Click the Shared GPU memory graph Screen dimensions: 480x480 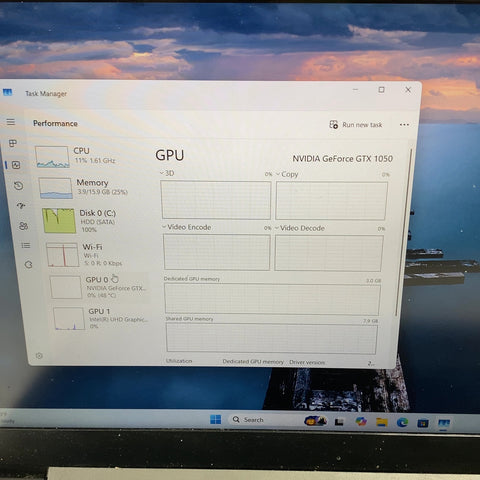coord(272,338)
